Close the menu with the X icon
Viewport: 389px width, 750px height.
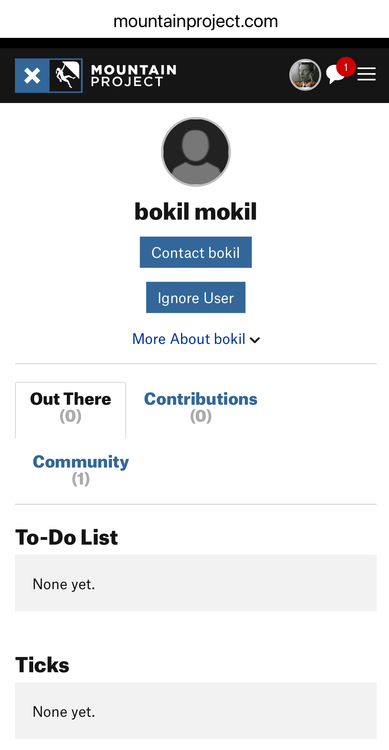[32, 76]
